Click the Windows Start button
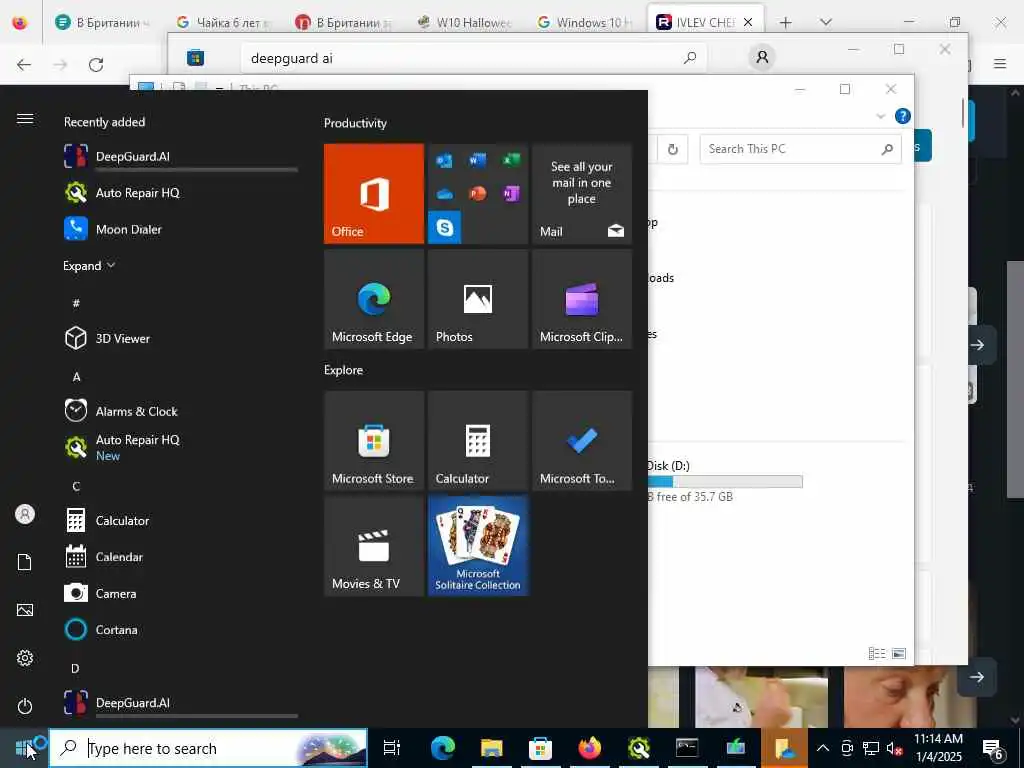The width and height of the screenshot is (1024, 768). pyautogui.click(x=24, y=748)
